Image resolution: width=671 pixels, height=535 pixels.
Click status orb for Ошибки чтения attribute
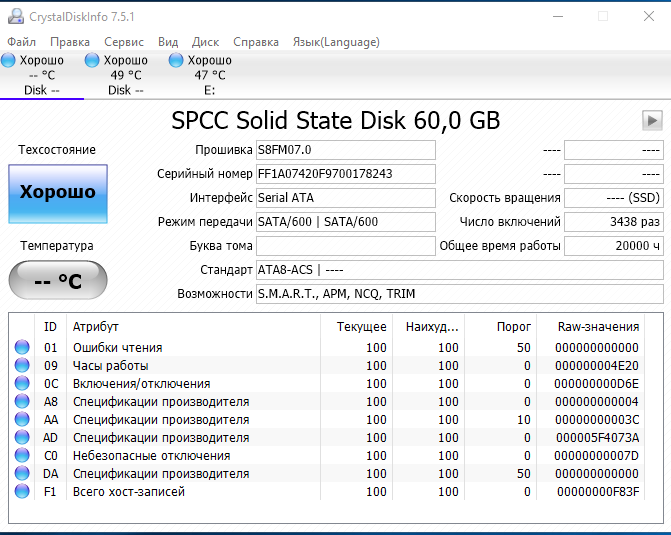22,348
